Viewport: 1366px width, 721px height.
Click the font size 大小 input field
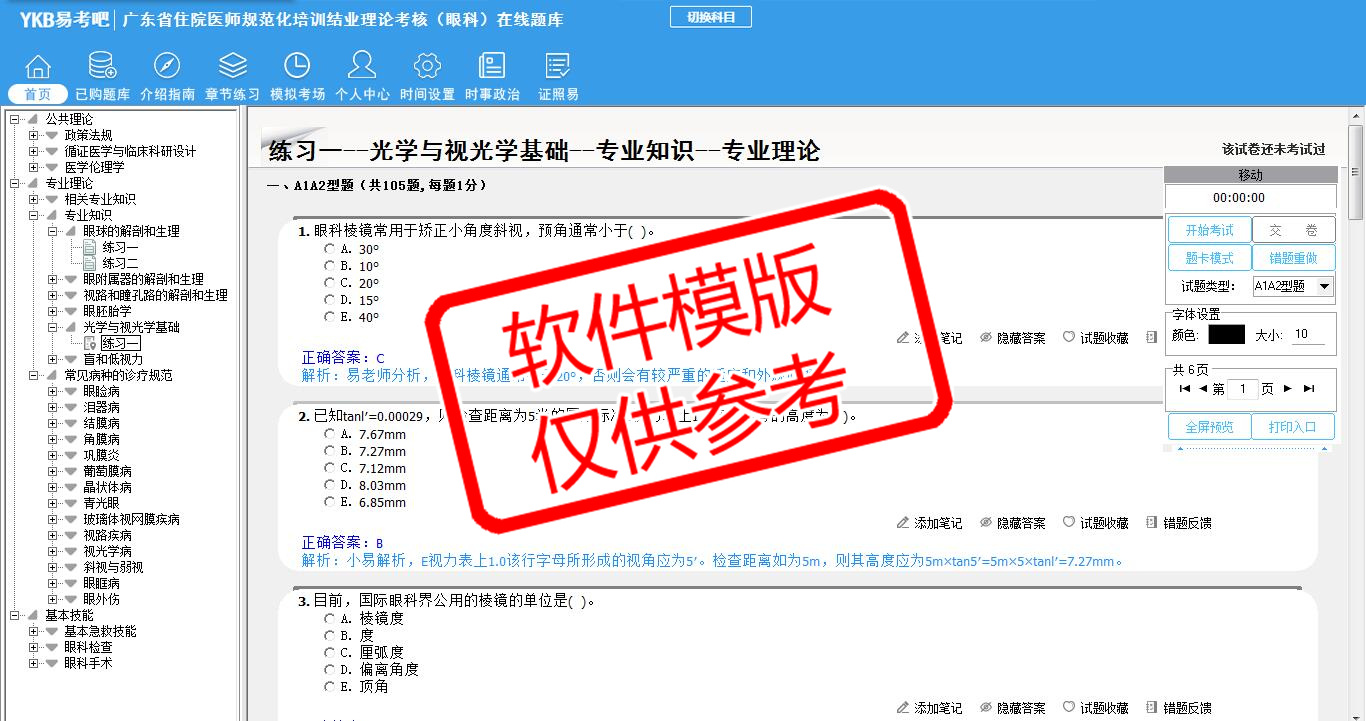(x=1307, y=335)
